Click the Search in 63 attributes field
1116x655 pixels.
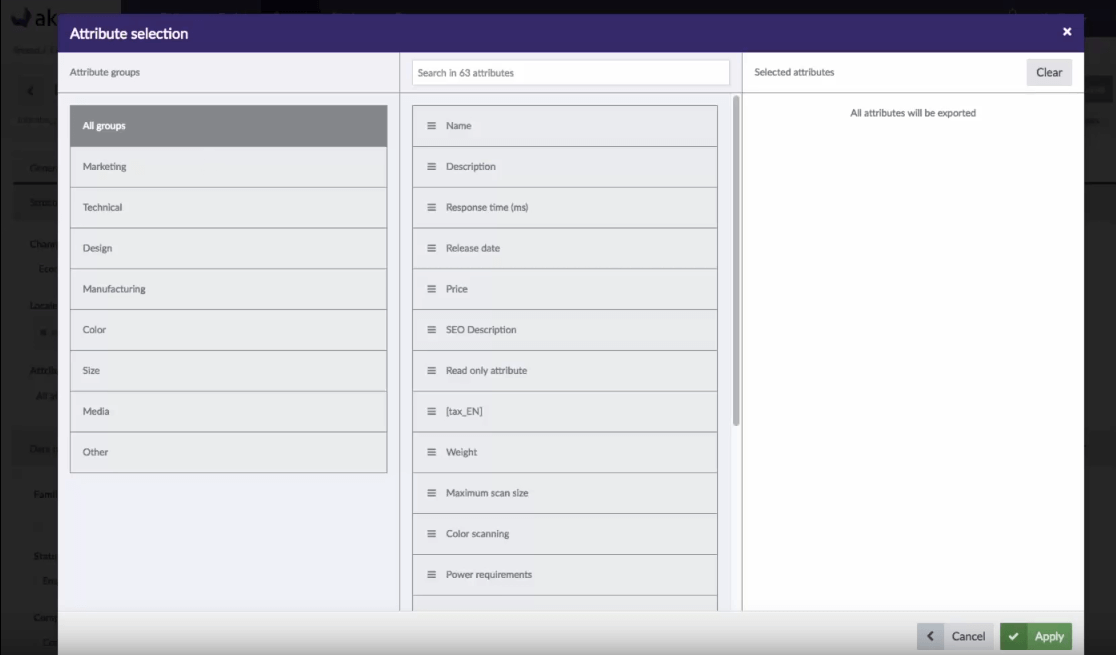571,73
